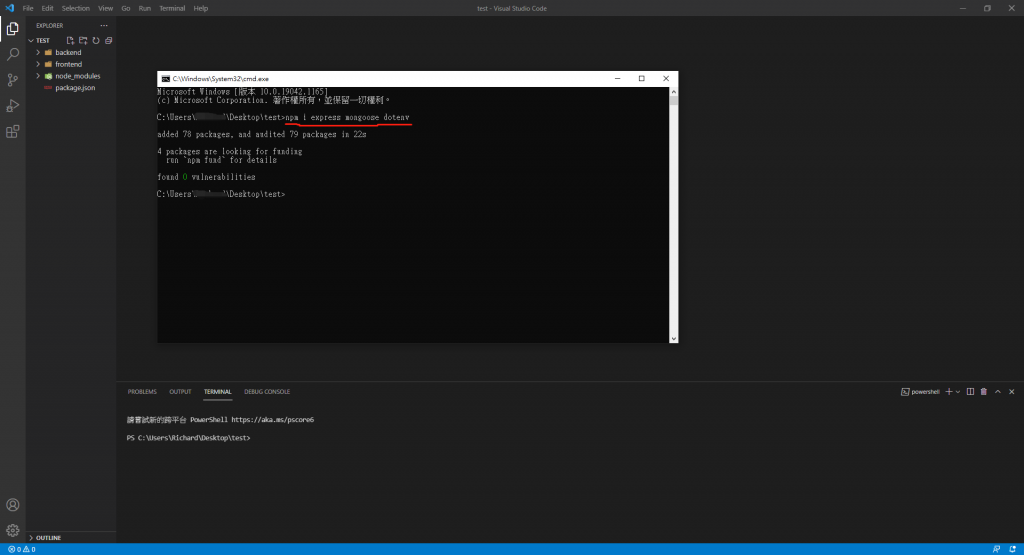1024x555 pixels.
Task: Click the cmd.exe title bar icon
Action: coord(166,78)
